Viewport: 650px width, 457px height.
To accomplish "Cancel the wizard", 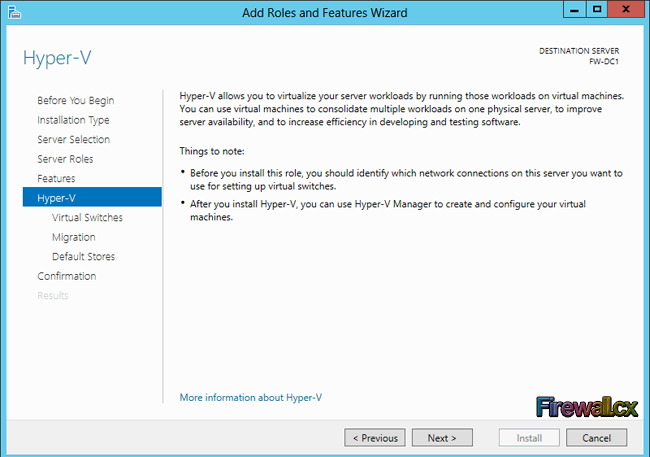I will [x=597, y=438].
